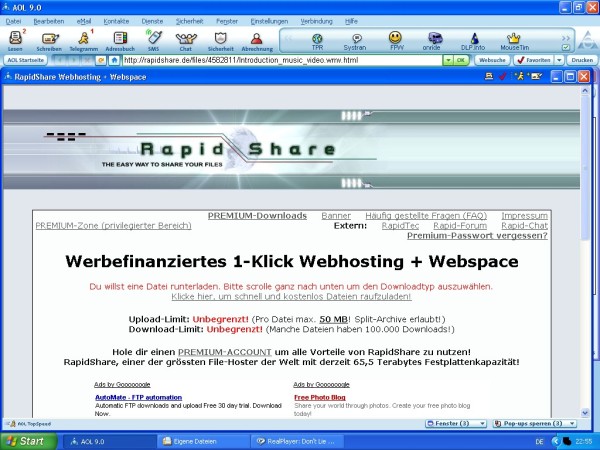
Task: Open the Dienste menu
Action: pos(152,21)
